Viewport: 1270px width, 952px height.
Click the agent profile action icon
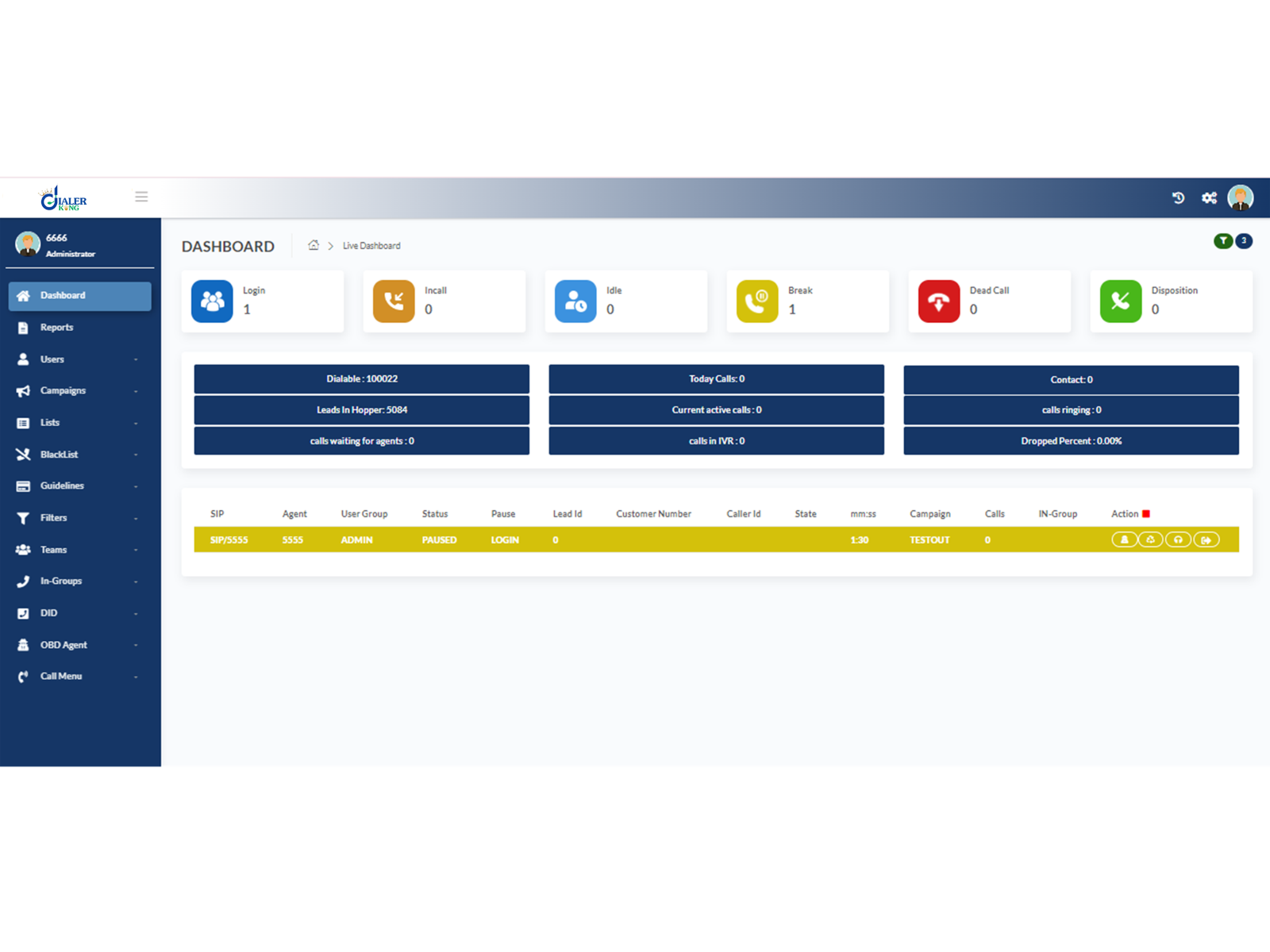point(1124,539)
